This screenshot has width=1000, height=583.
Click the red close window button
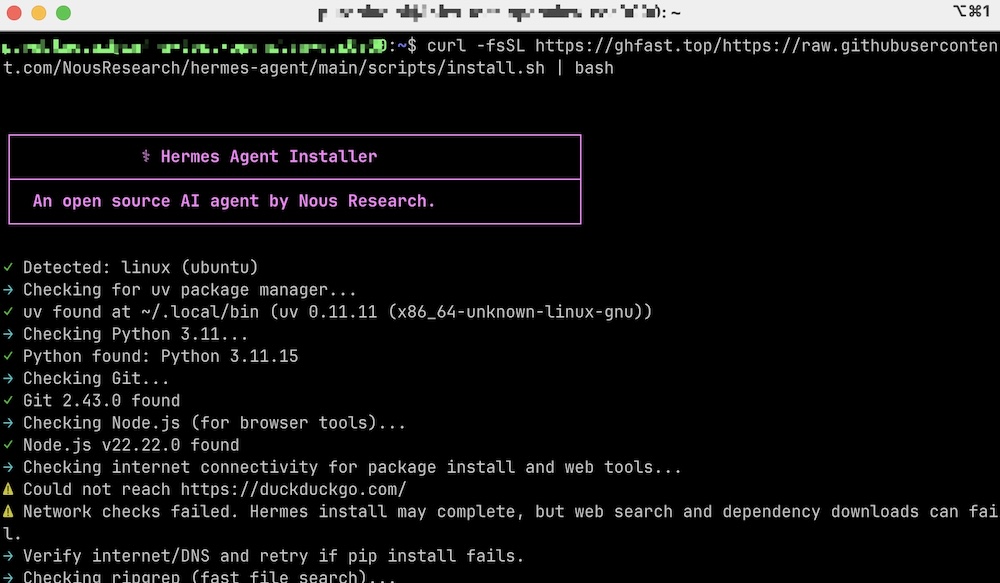[14, 13]
